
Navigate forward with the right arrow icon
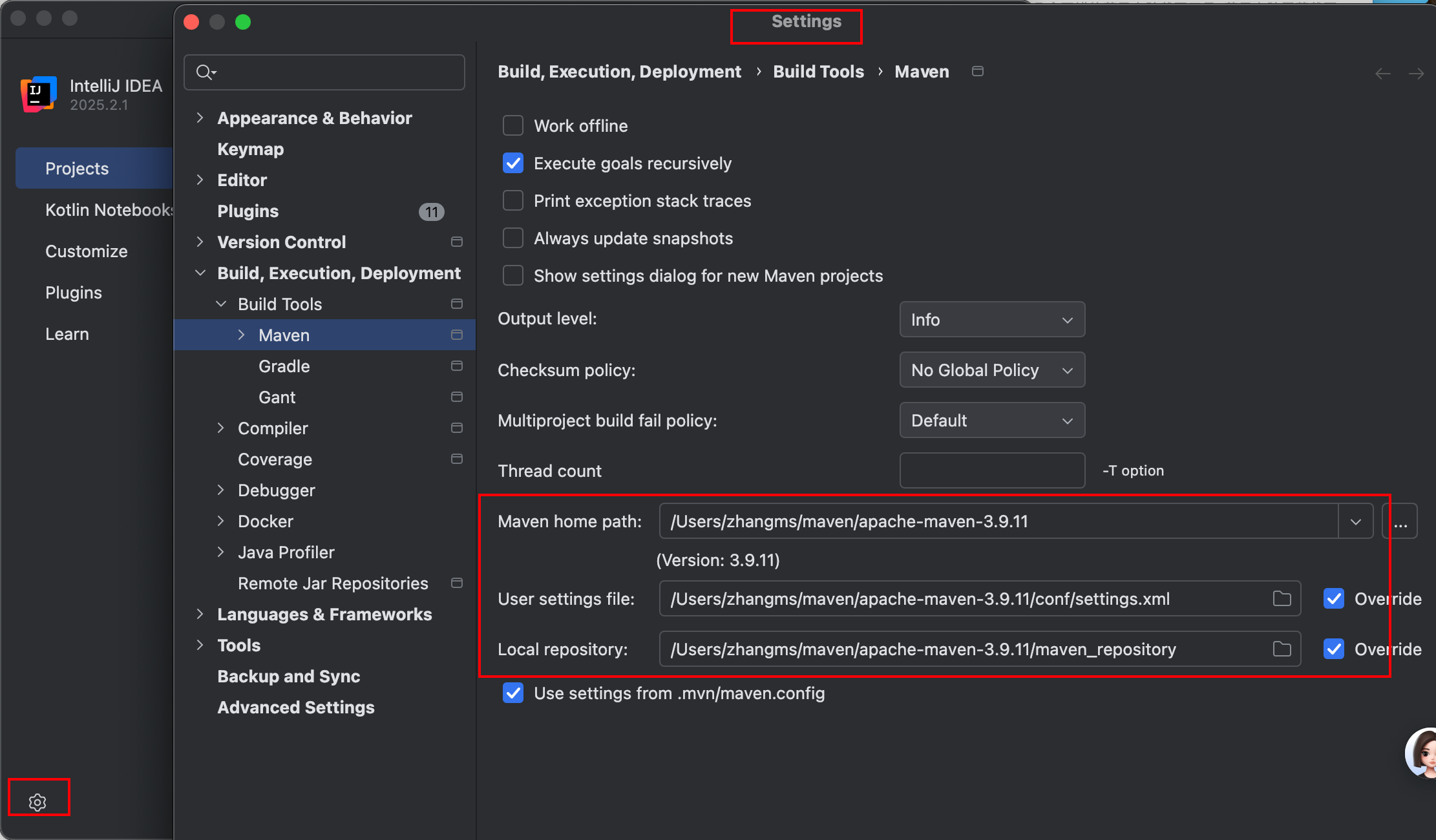[1416, 74]
